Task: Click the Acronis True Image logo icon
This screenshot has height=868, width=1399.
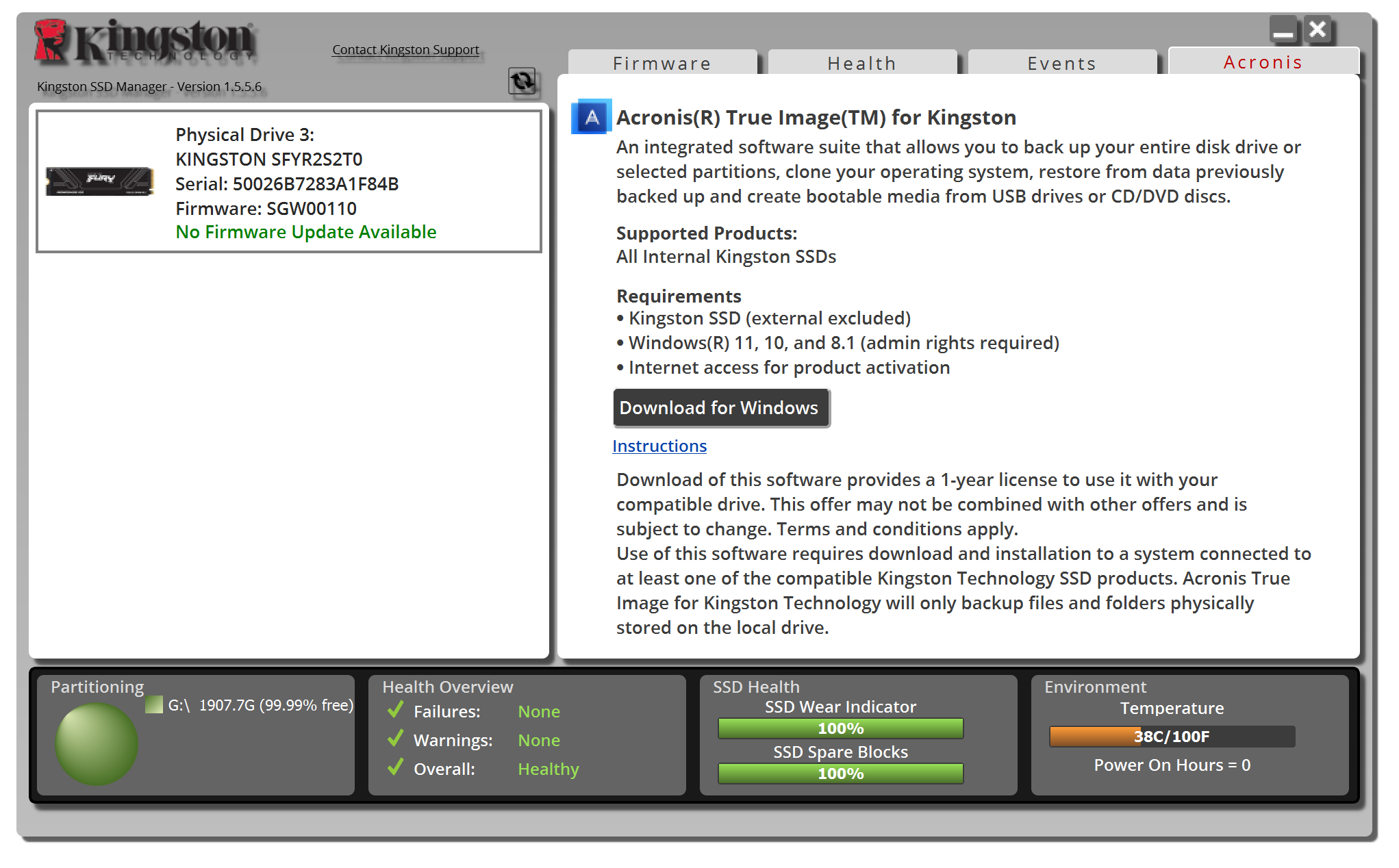Action: [591, 117]
